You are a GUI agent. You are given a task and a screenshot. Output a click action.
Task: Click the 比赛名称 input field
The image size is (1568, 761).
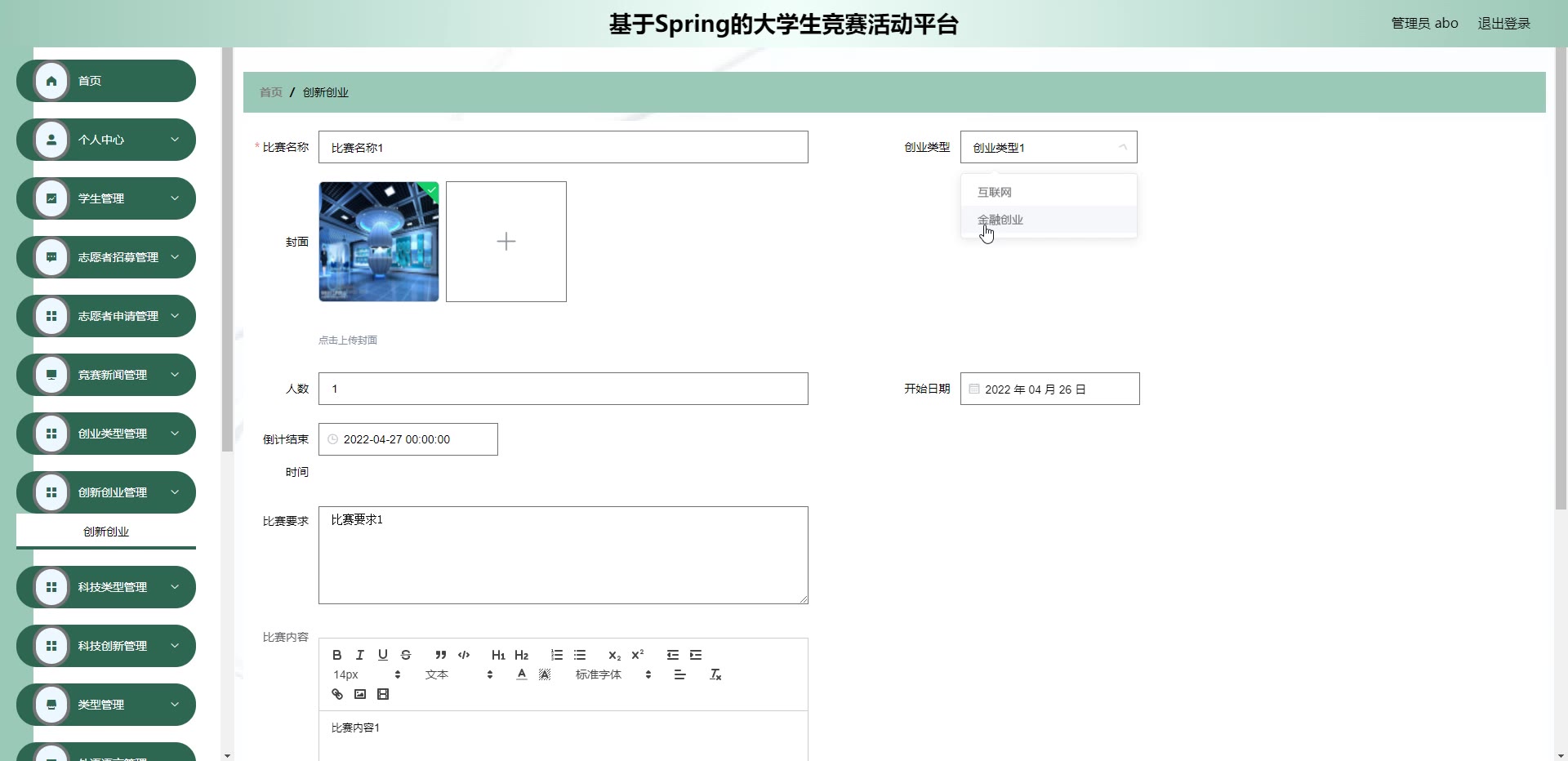point(563,147)
